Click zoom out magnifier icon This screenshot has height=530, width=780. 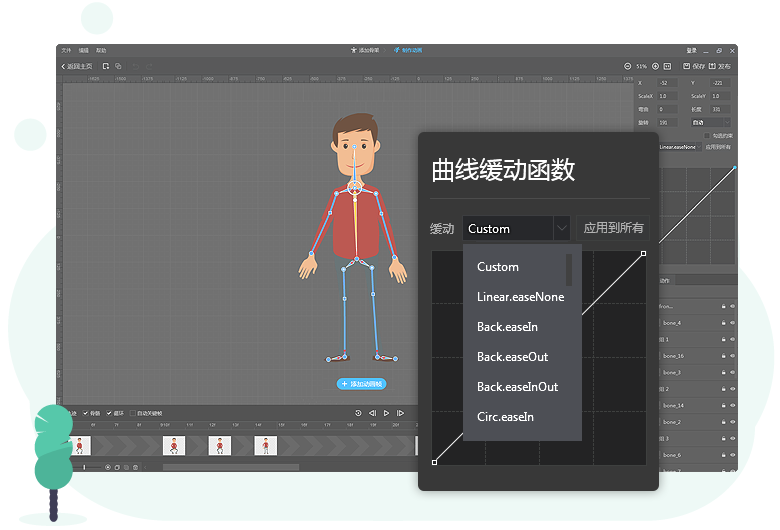(627, 66)
